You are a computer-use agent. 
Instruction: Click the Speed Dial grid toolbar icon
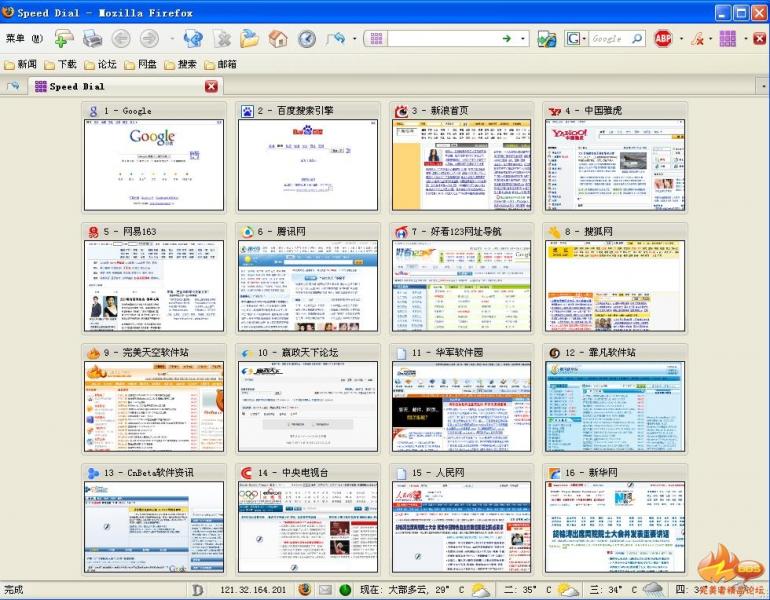[727, 38]
